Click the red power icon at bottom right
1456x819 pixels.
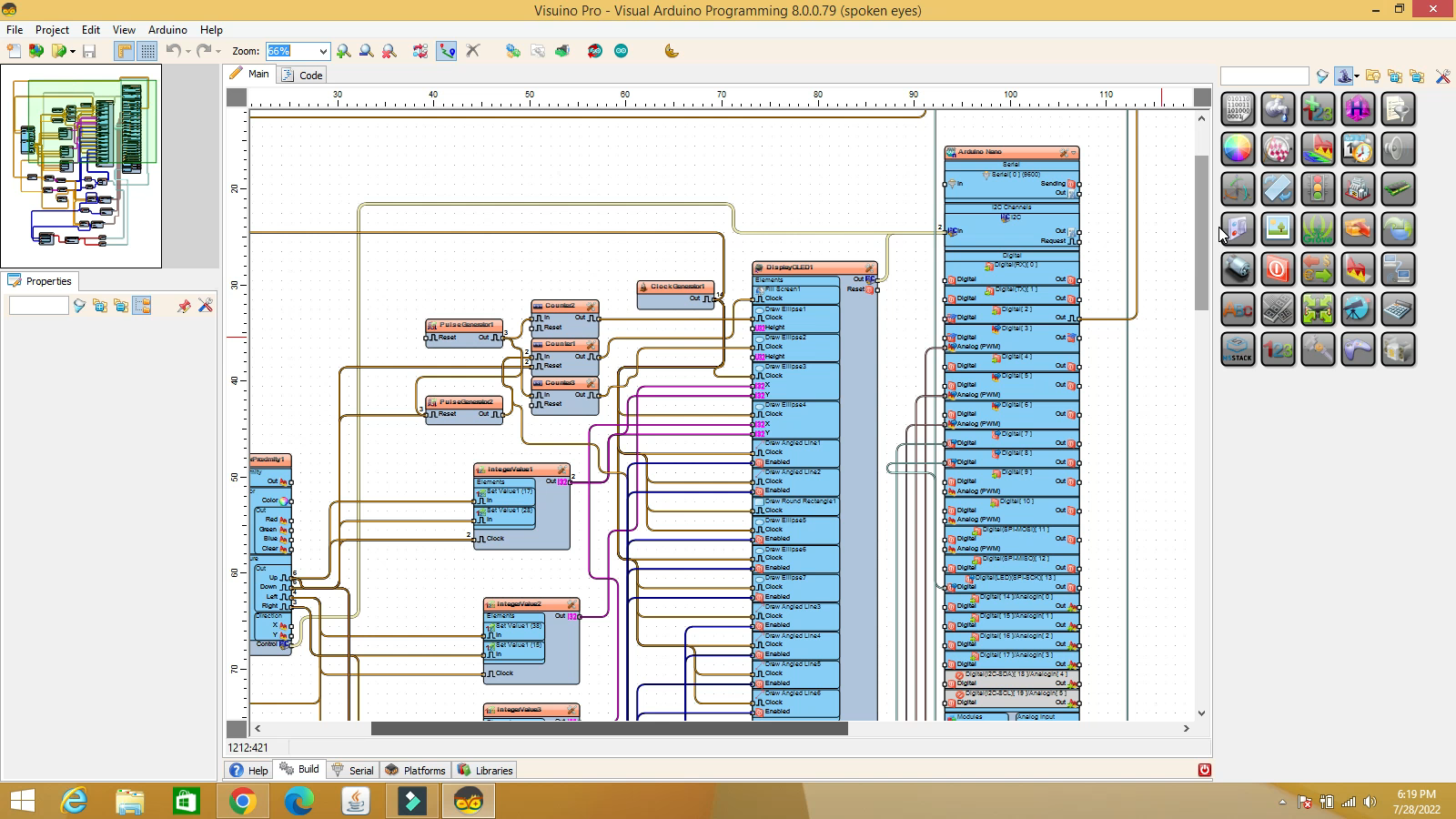1204,770
